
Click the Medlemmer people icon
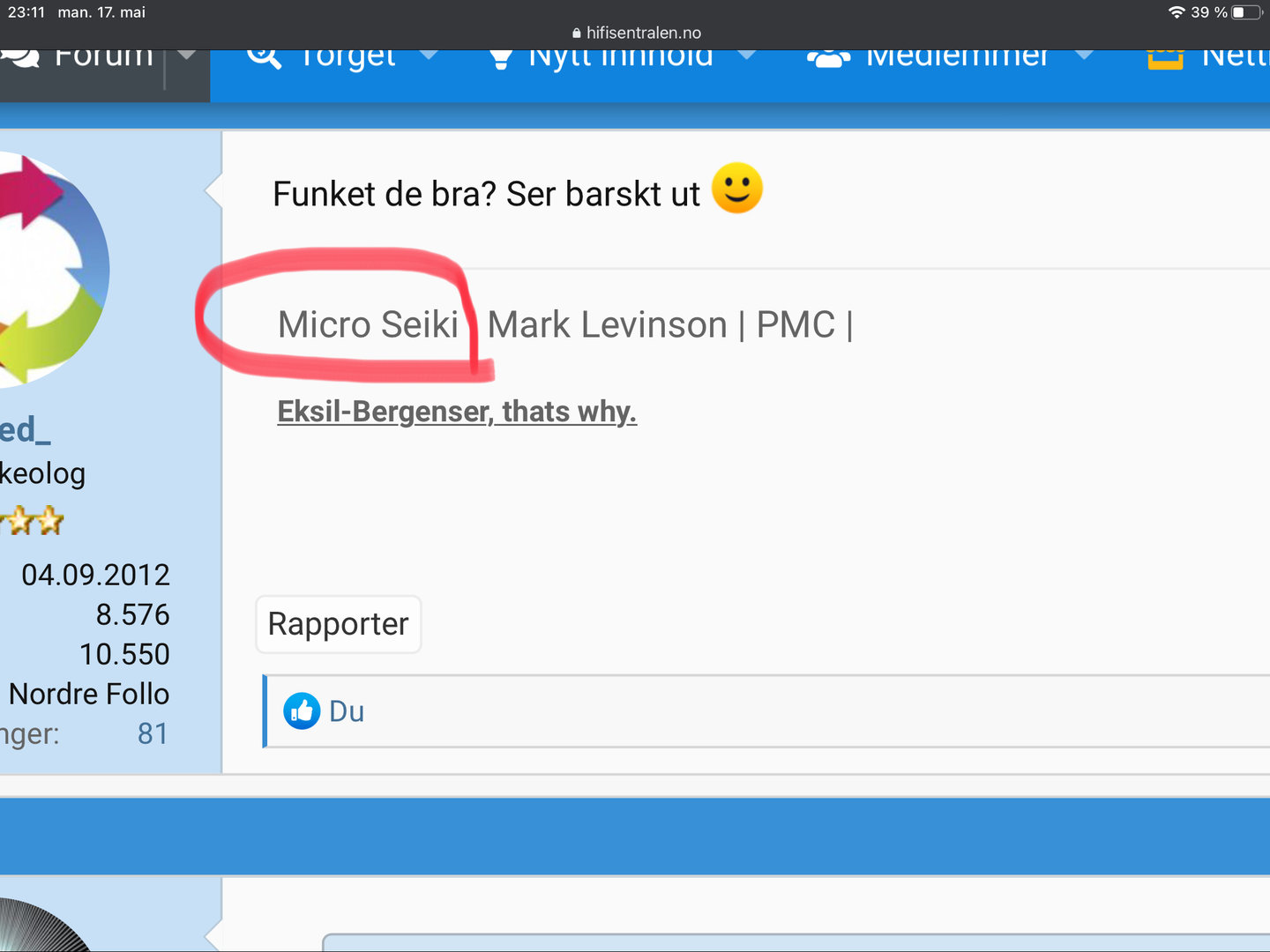(828, 58)
